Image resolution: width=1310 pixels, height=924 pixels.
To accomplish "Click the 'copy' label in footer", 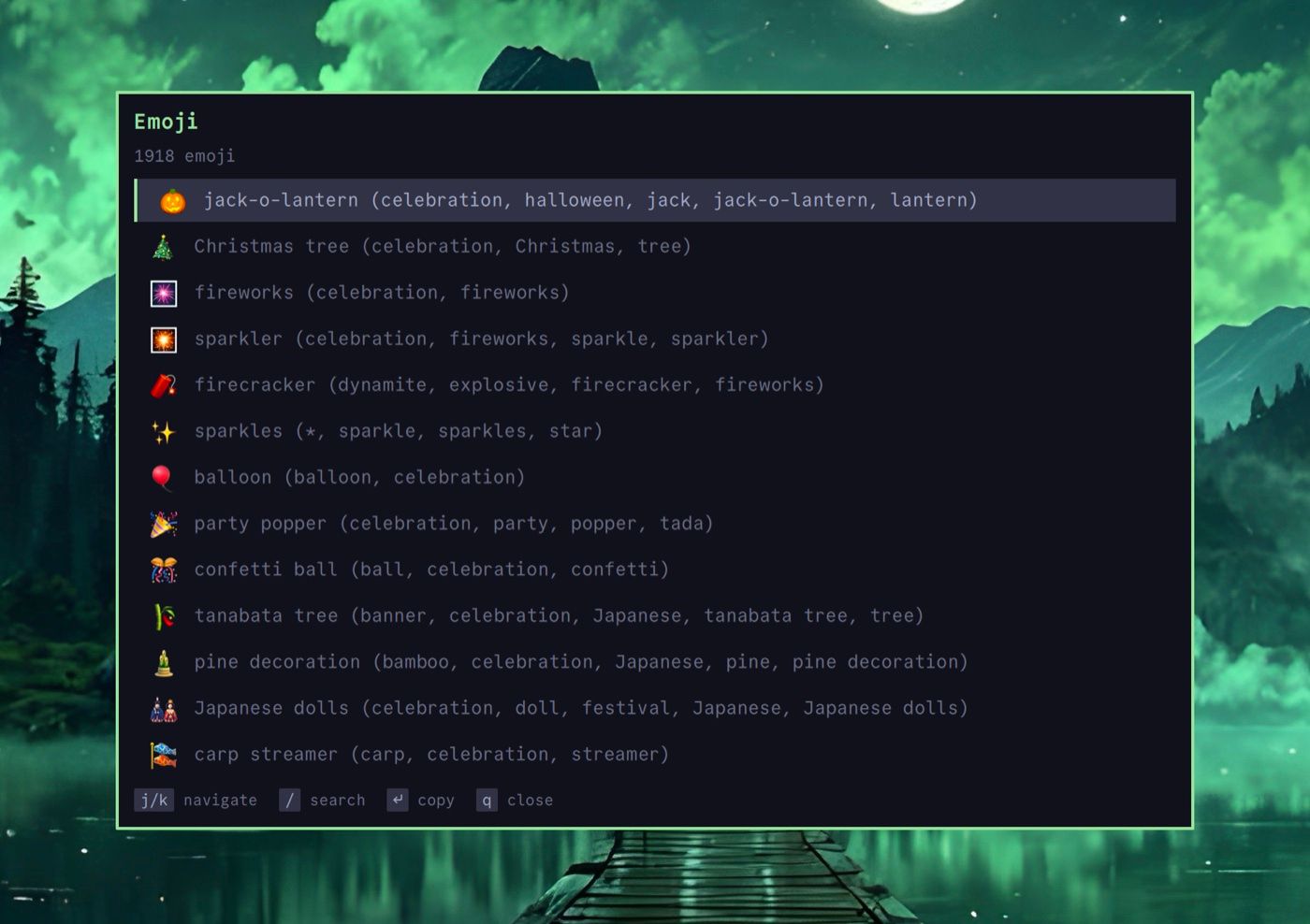I will [436, 801].
